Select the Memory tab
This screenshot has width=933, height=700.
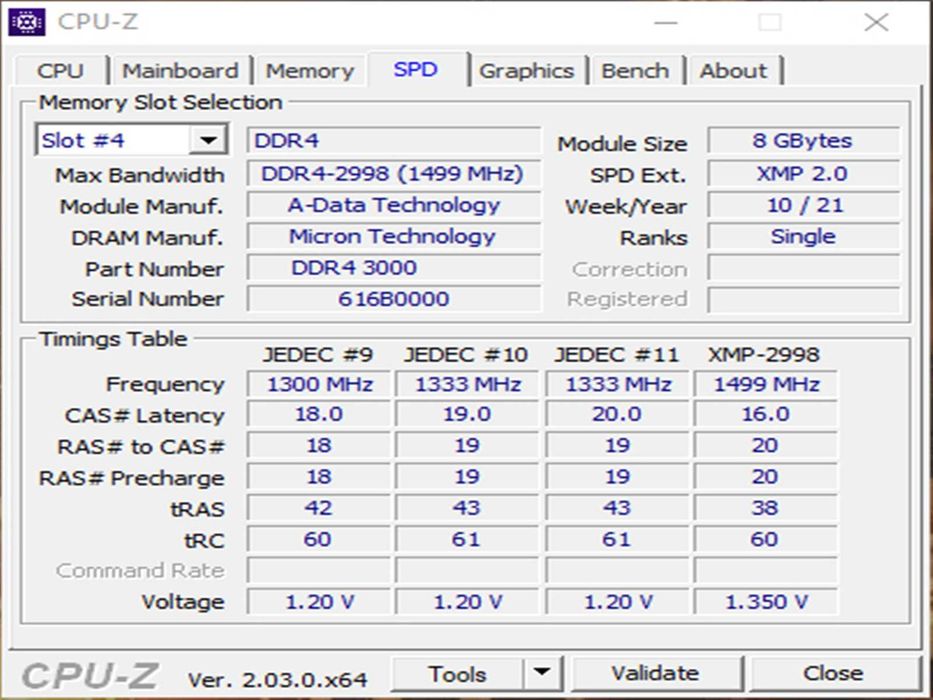(x=310, y=71)
